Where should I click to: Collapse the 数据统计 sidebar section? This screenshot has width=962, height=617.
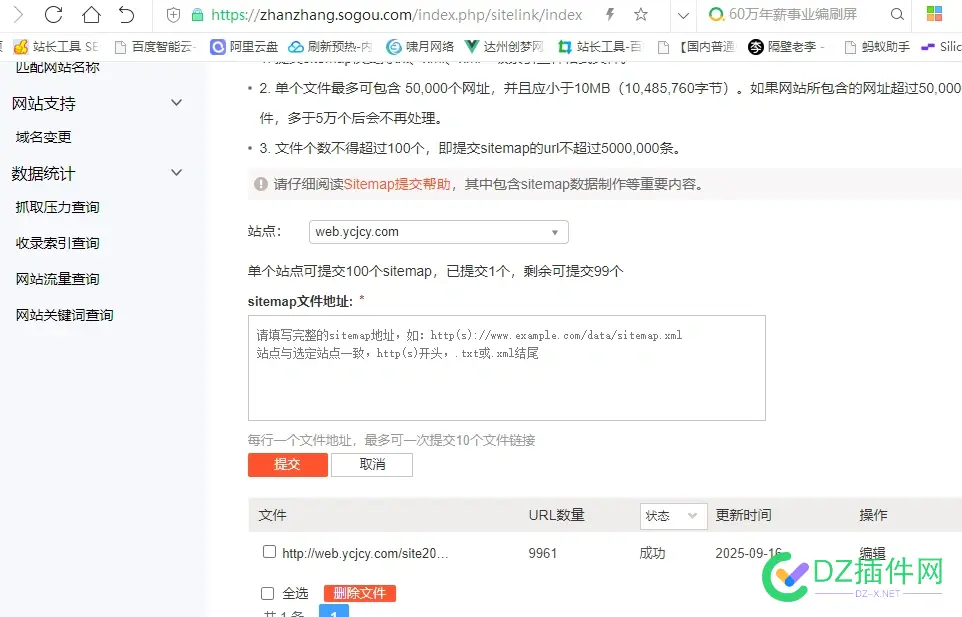point(177,173)
